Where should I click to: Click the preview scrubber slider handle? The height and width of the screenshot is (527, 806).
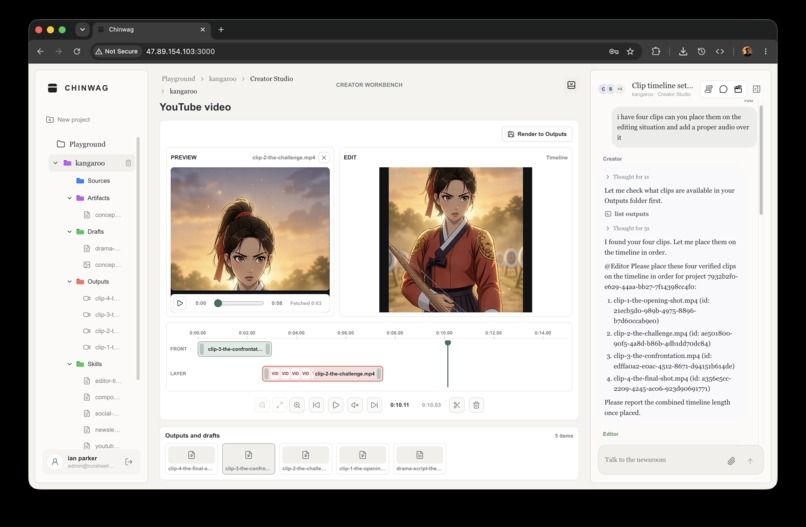pyautogui.click(x=218, y=303)
